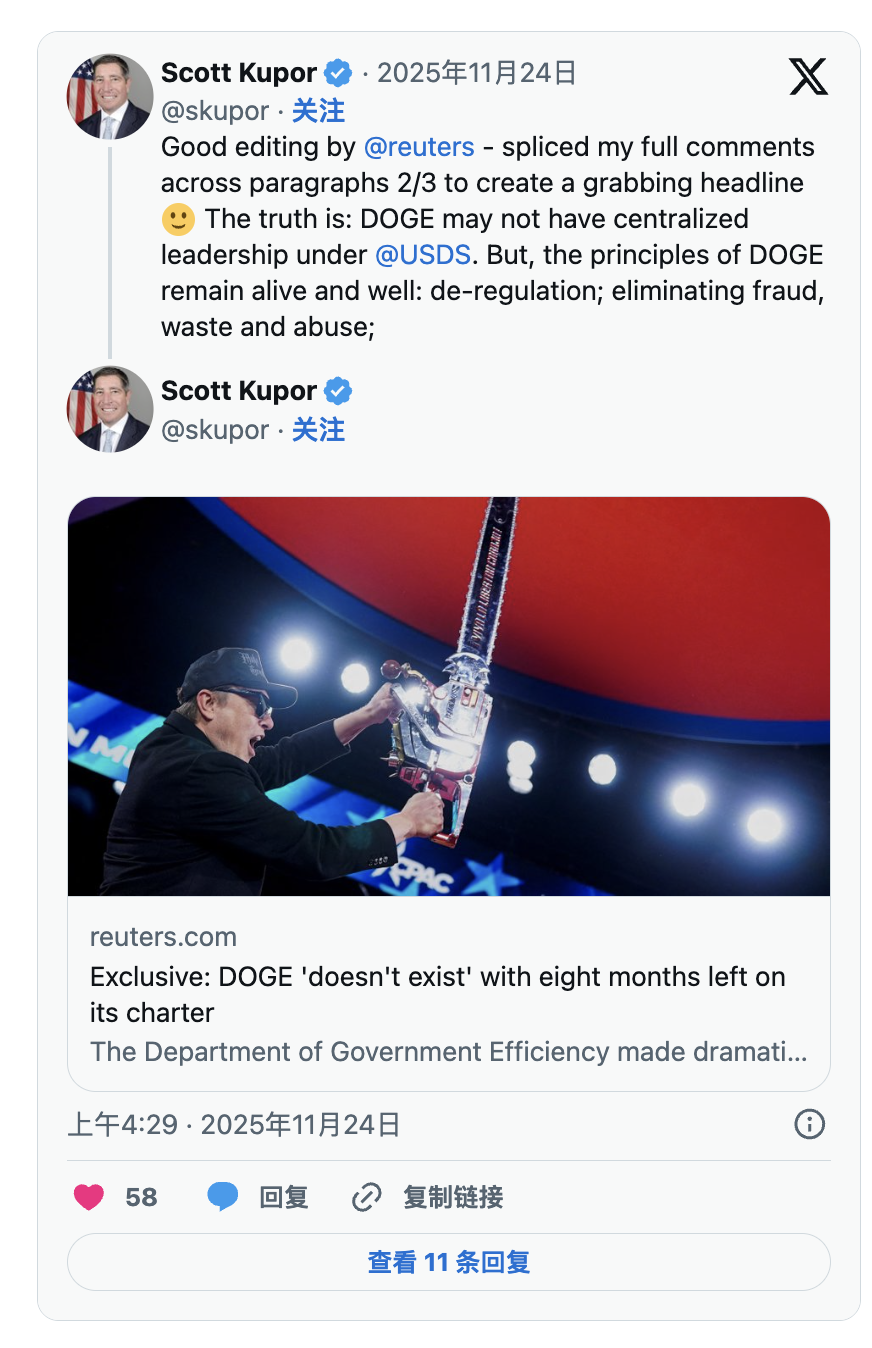Click the heart like icon

click(89, 1197)
